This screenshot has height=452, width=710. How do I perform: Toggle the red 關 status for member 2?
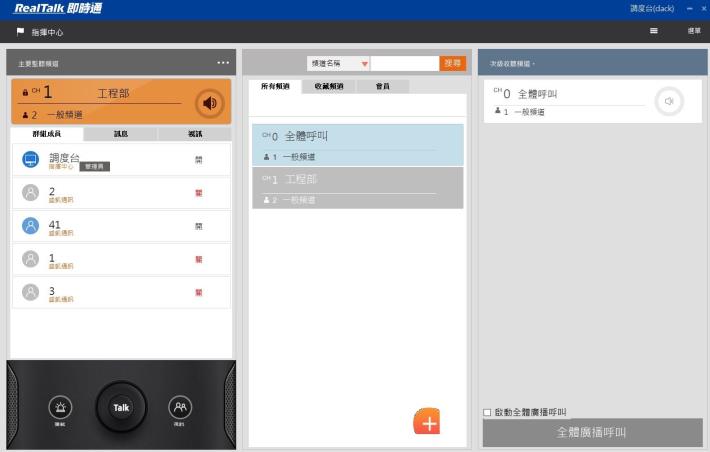pos(198,193)
